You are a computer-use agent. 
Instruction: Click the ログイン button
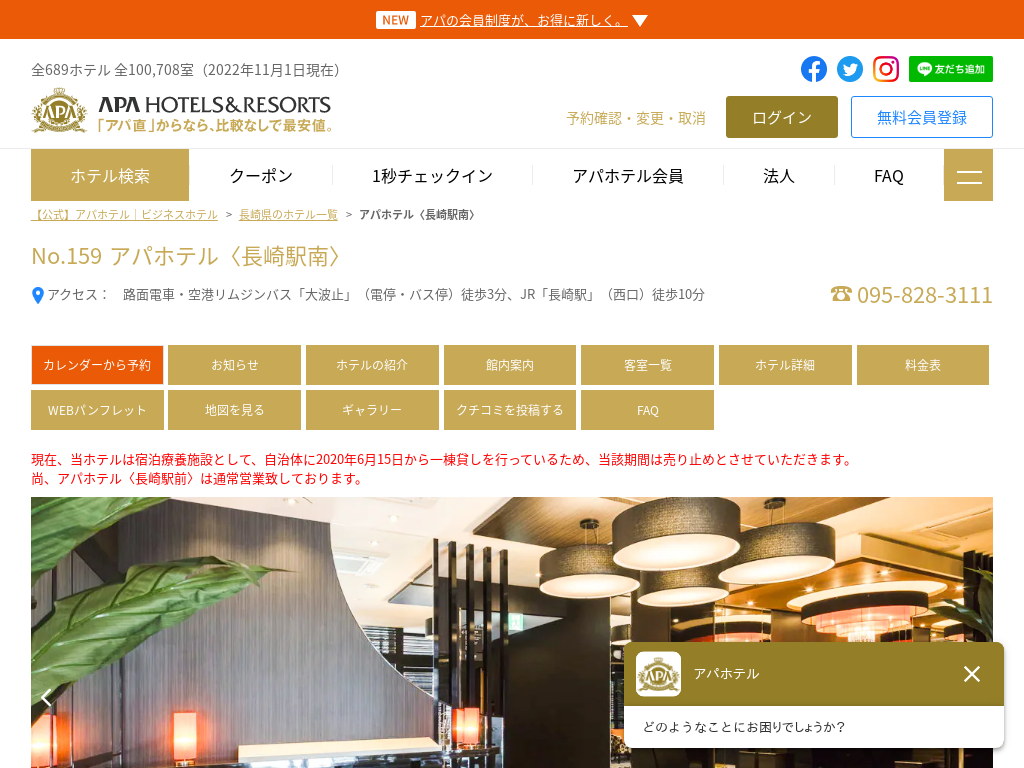[x=782, y=117]
